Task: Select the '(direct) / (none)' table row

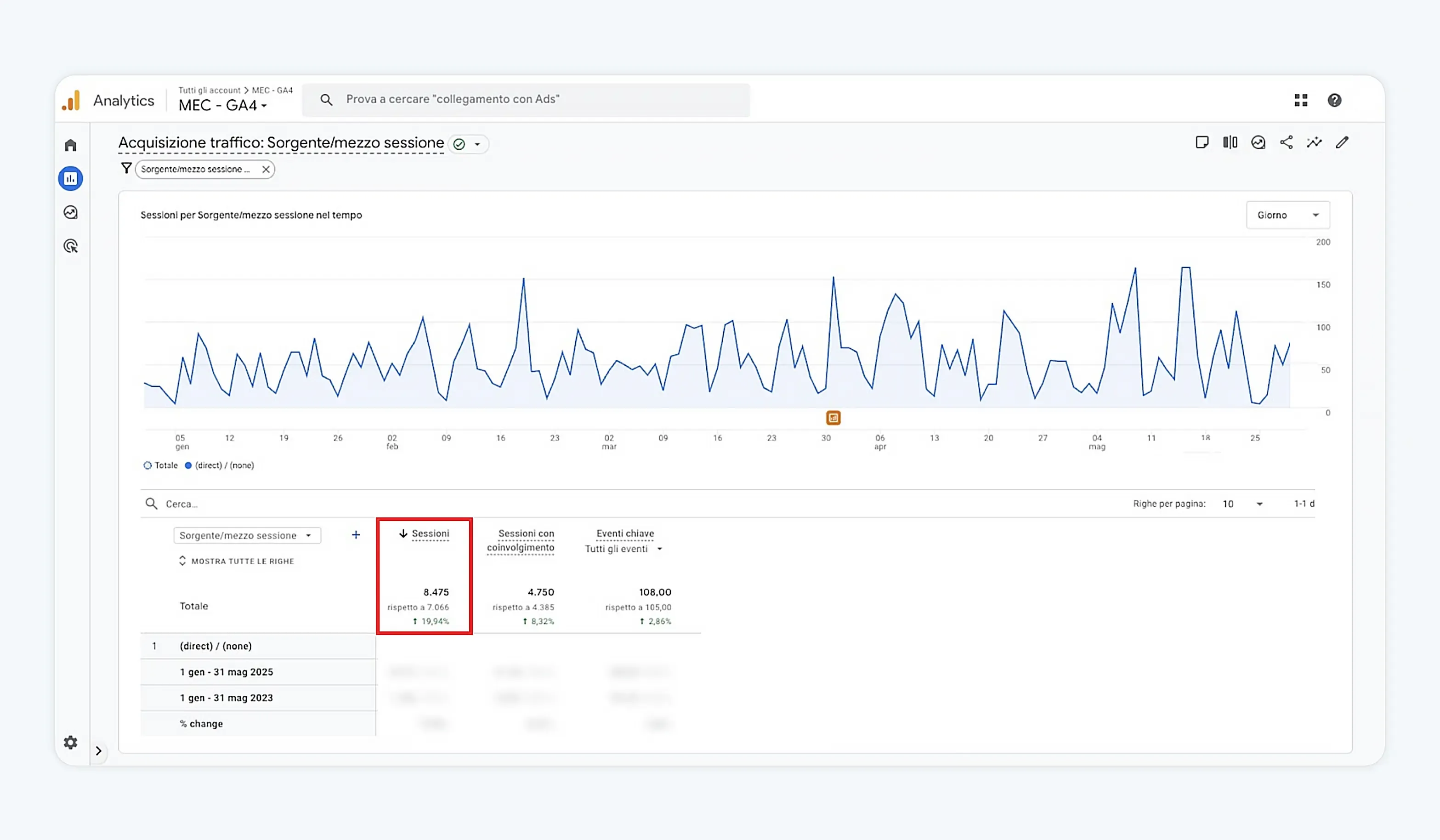Action: (x=258, y=646)
